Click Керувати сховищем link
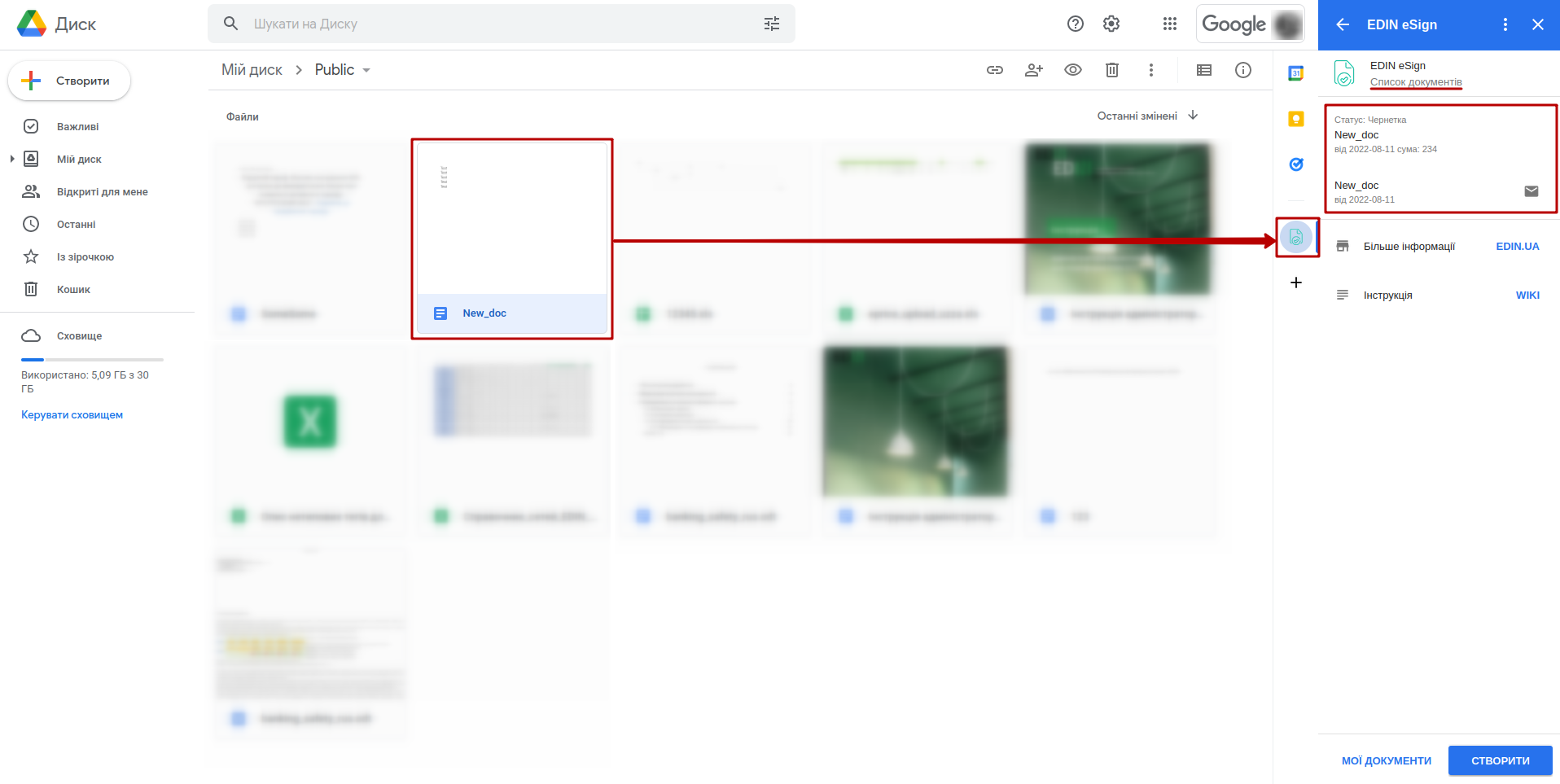This screenshot has height=784, width=1560. pyautogui.click(x=72, y=414)
